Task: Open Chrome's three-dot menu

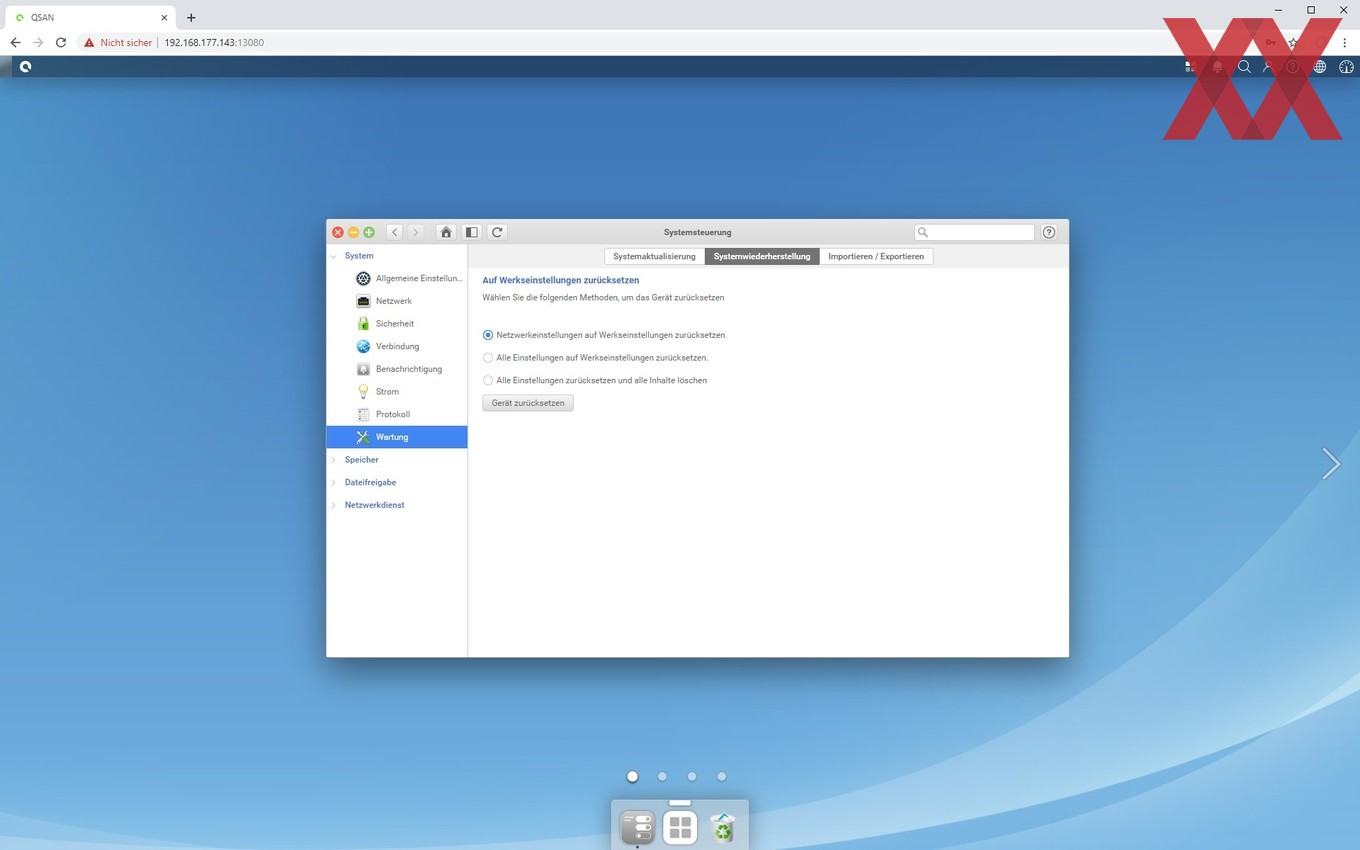Action: coord(1345,43)
